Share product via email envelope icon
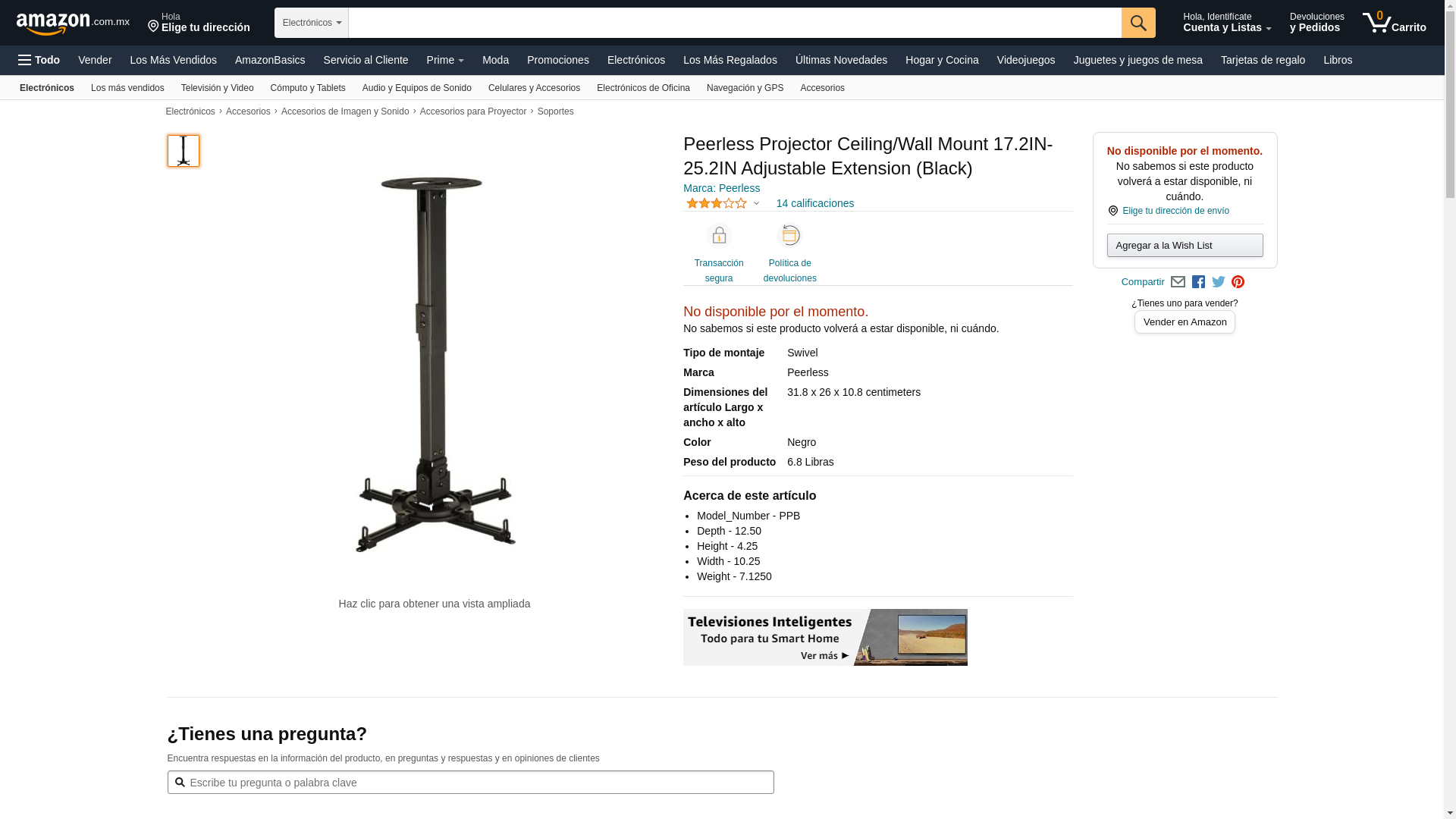The width and height of the screenshot is (1456, 819). (x=1178, y=282)
